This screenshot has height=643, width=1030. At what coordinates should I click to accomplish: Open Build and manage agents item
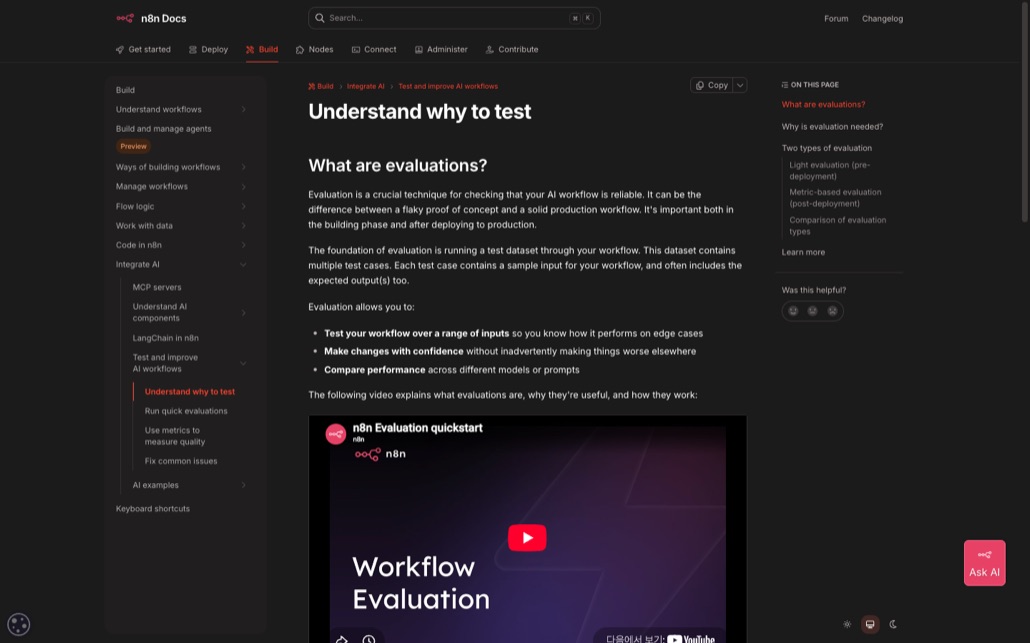(164, 129)
